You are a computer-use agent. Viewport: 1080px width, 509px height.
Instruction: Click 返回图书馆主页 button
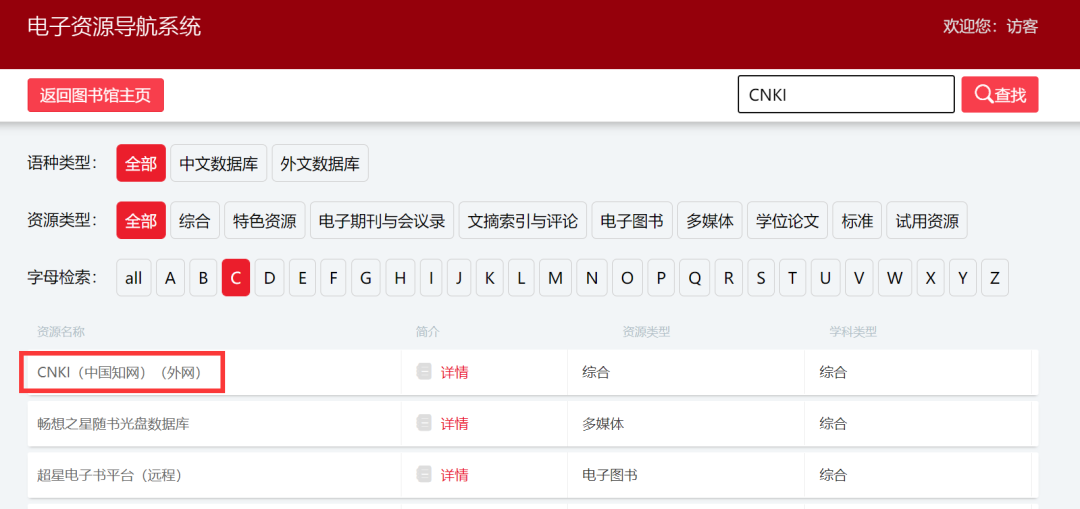coord(95,95)
